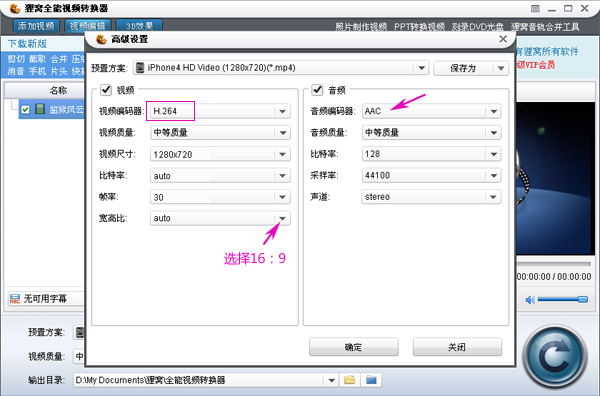600x396 pixels.
Task: Click the 保存为 button
Action: [464, 68]
